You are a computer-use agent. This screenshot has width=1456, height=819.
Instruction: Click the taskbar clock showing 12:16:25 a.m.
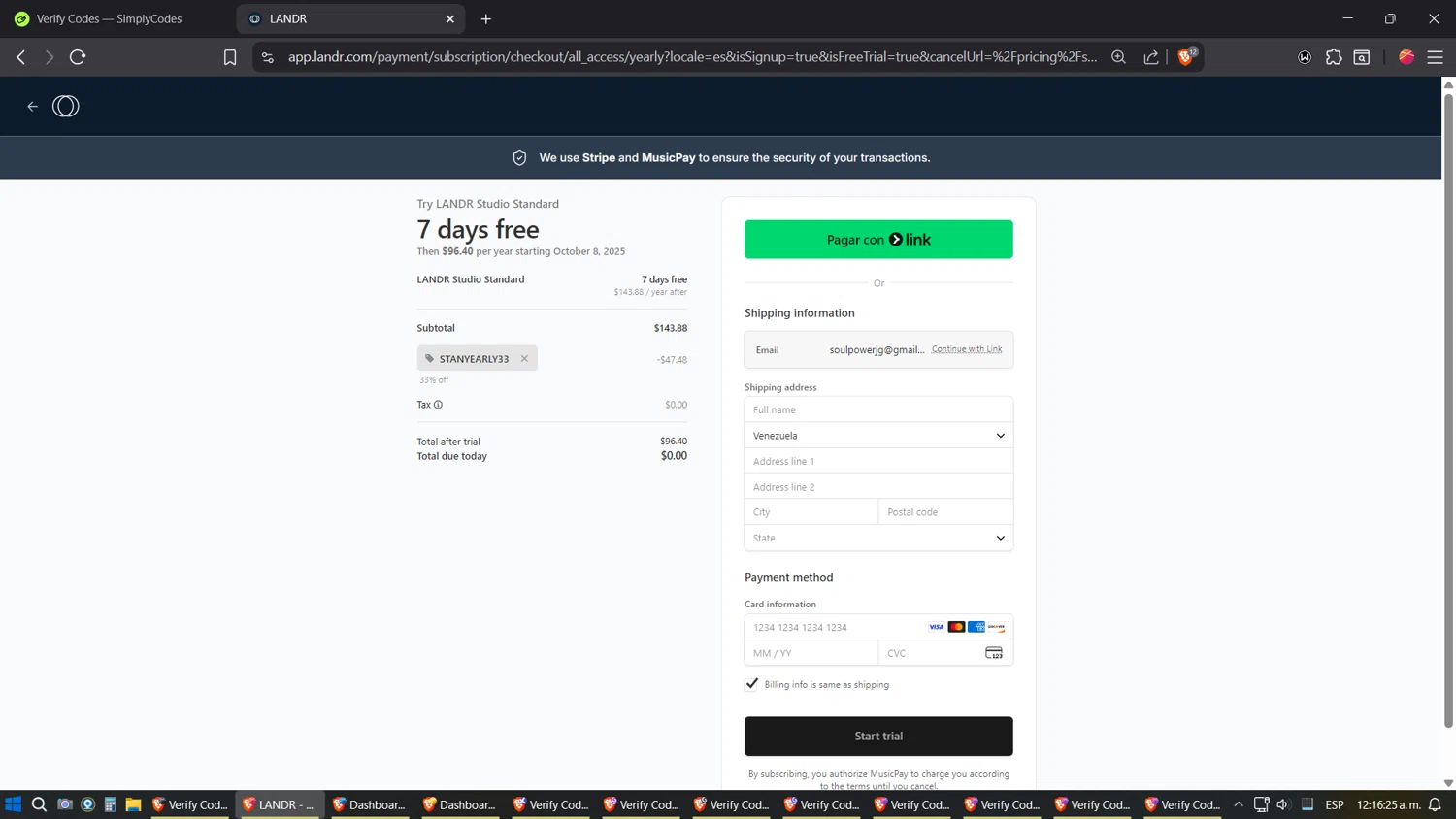(x=1388, y=804)
